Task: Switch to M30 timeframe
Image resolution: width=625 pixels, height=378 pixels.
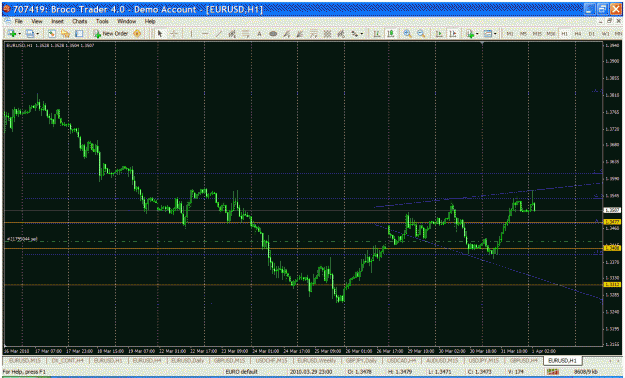Action: point(551,34)
